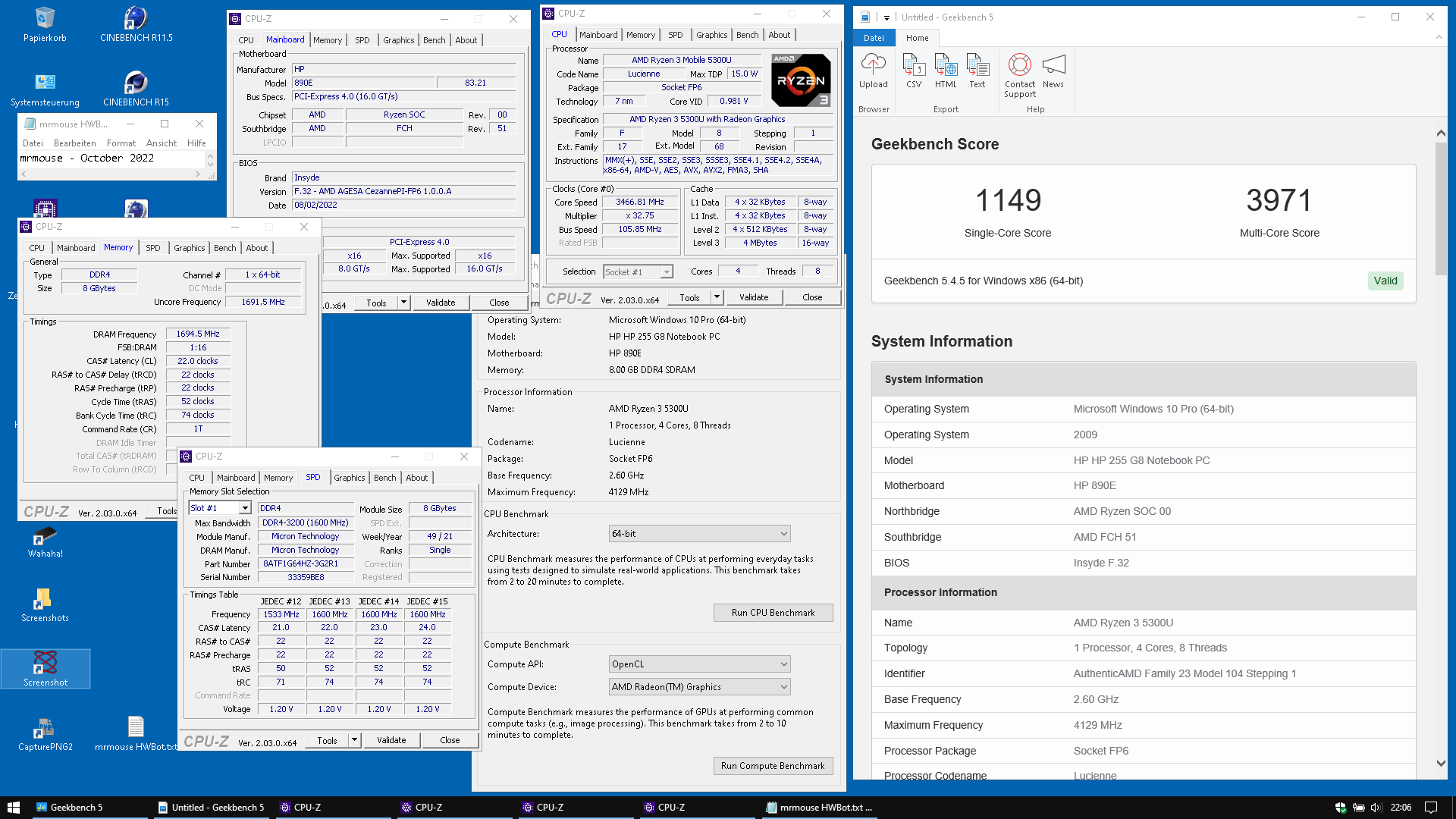This screenshot has height=819, width=1456.
Task: Click BIOS Version F.32 field
Action: tap(404, 191)
